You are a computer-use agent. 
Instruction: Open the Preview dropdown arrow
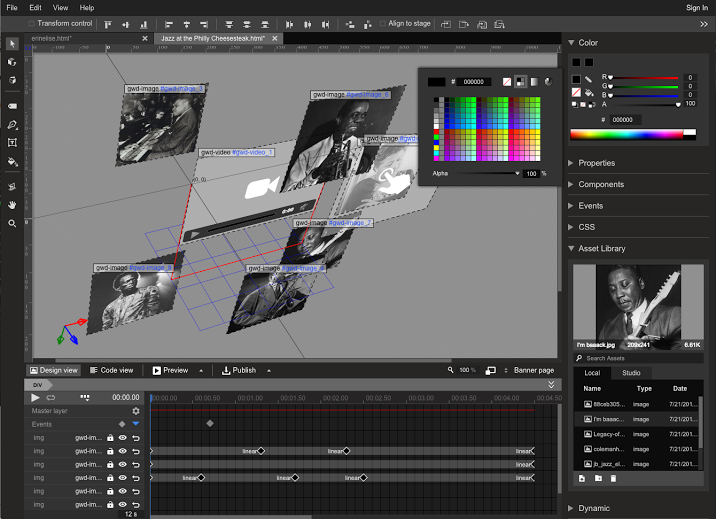201,371
